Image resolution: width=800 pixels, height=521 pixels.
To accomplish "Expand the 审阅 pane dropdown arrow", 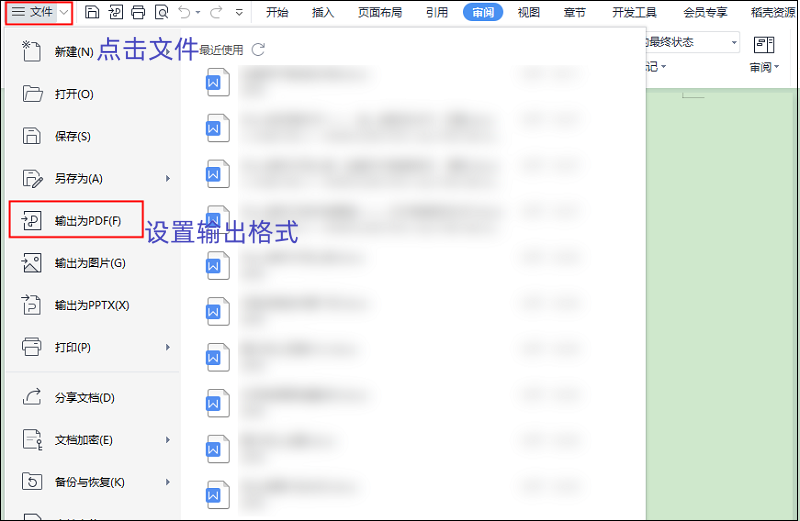I will pos(777,67).
